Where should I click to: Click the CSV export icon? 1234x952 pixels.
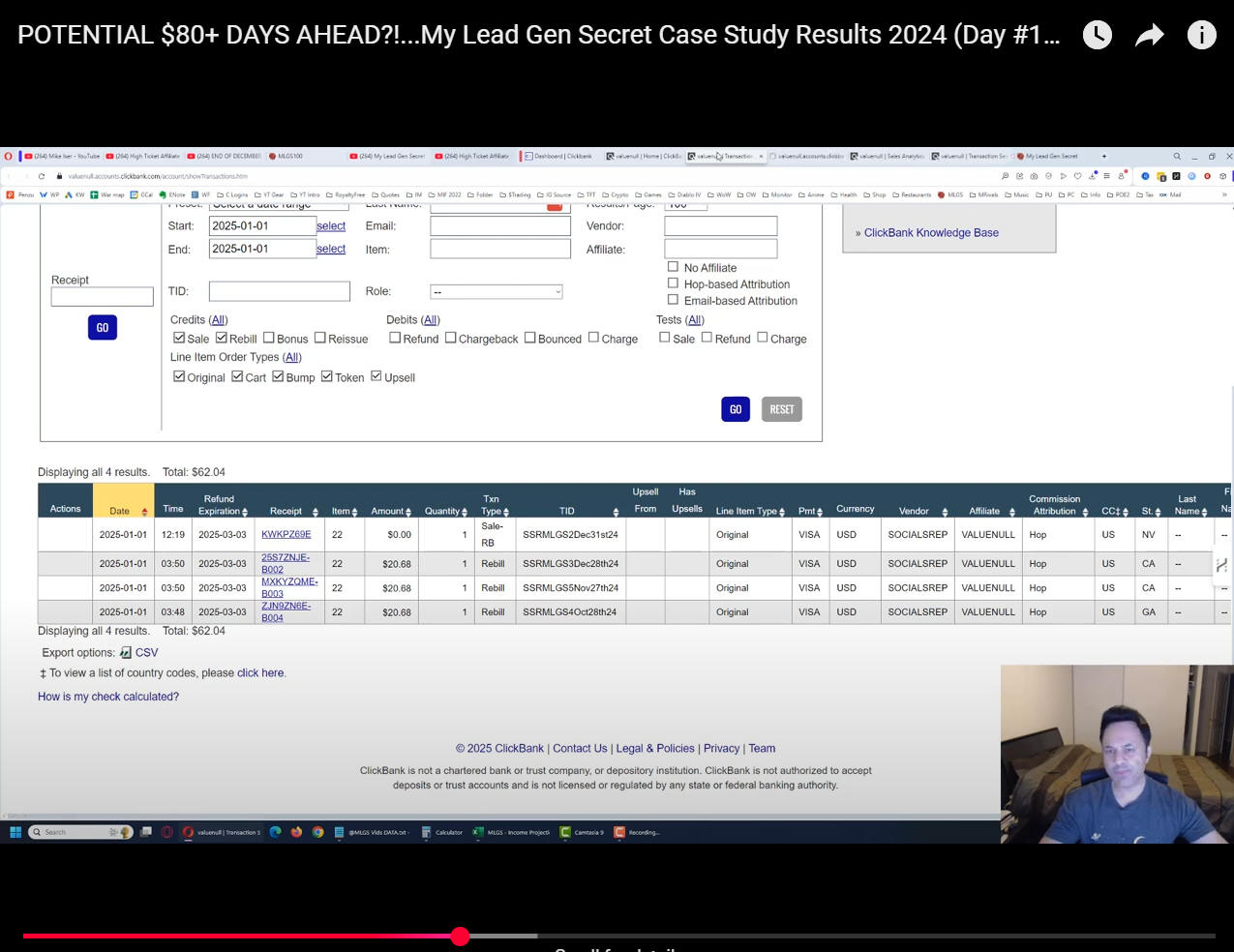(126, 653)
